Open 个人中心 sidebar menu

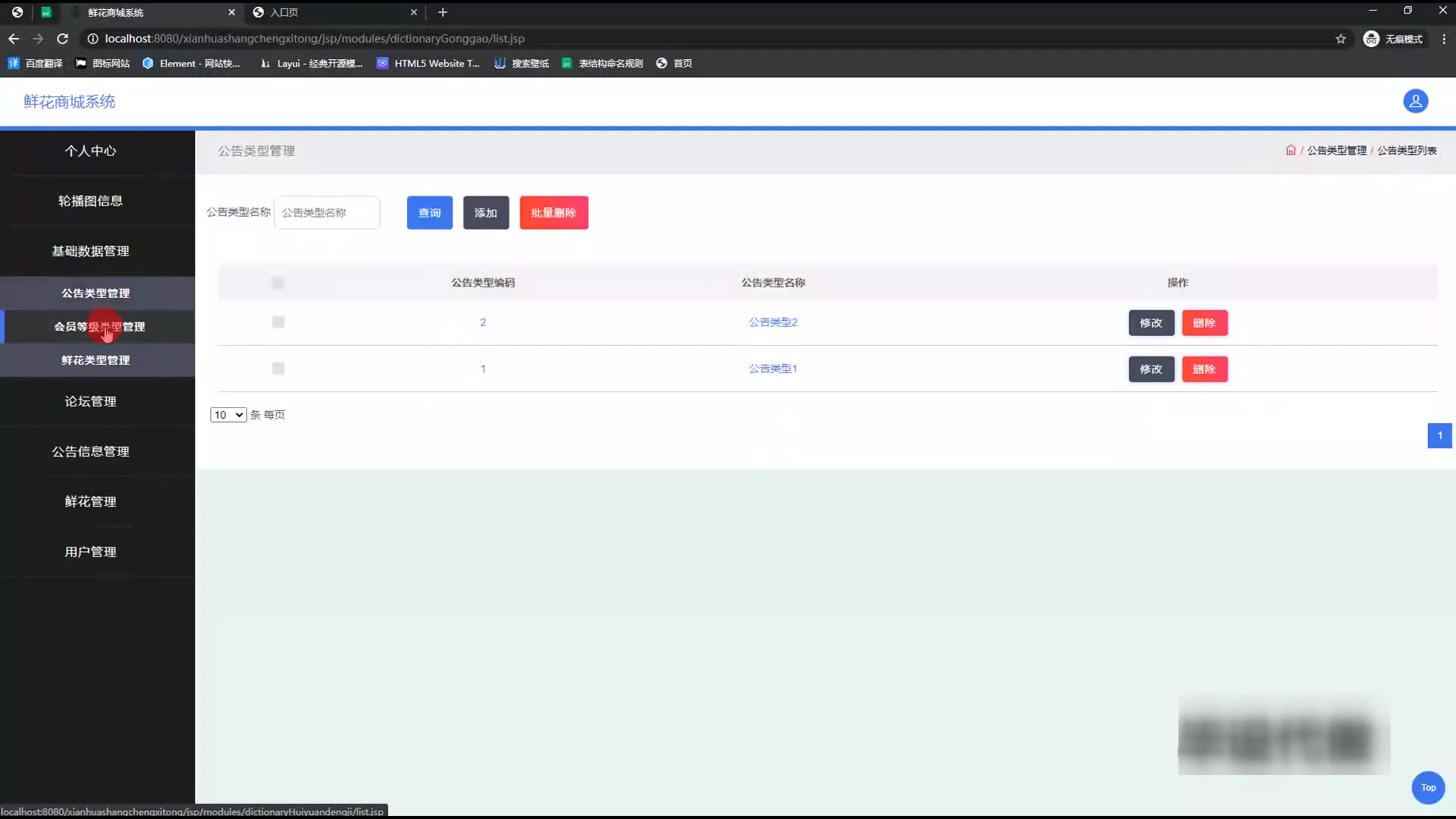[90, 151]
